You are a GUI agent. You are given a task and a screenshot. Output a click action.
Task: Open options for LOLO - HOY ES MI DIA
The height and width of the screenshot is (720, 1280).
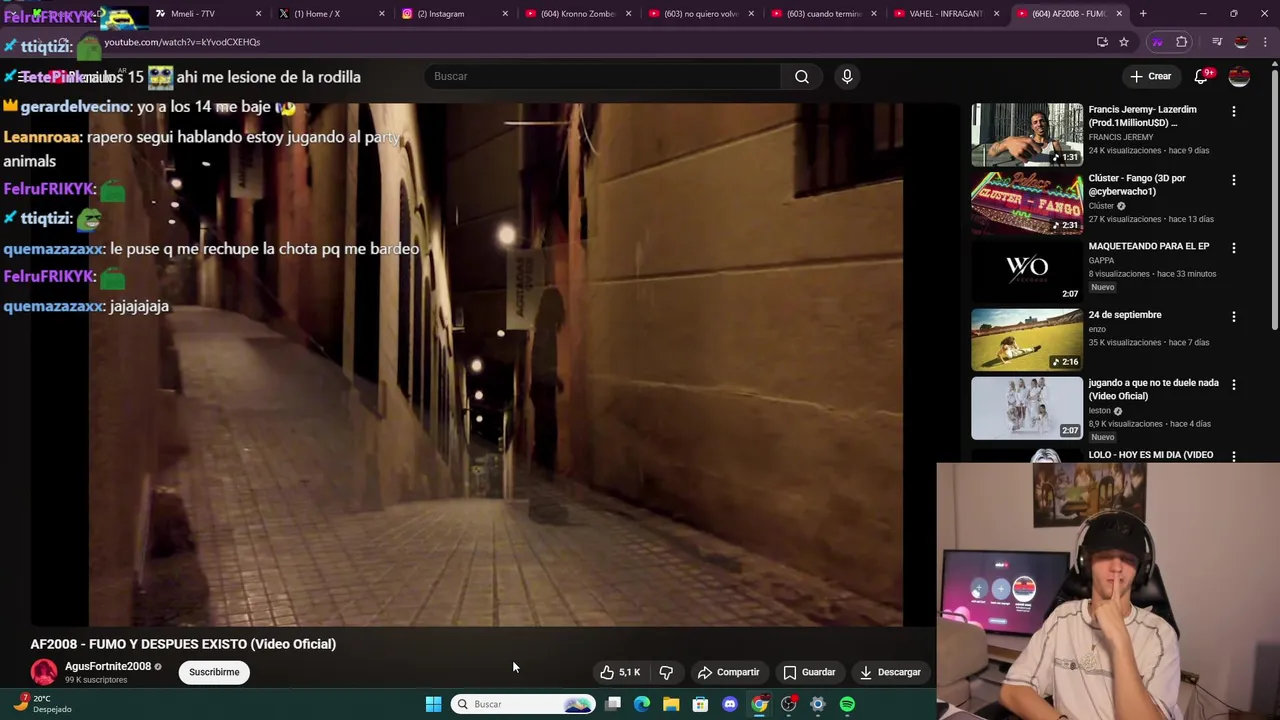point(1234,455)
